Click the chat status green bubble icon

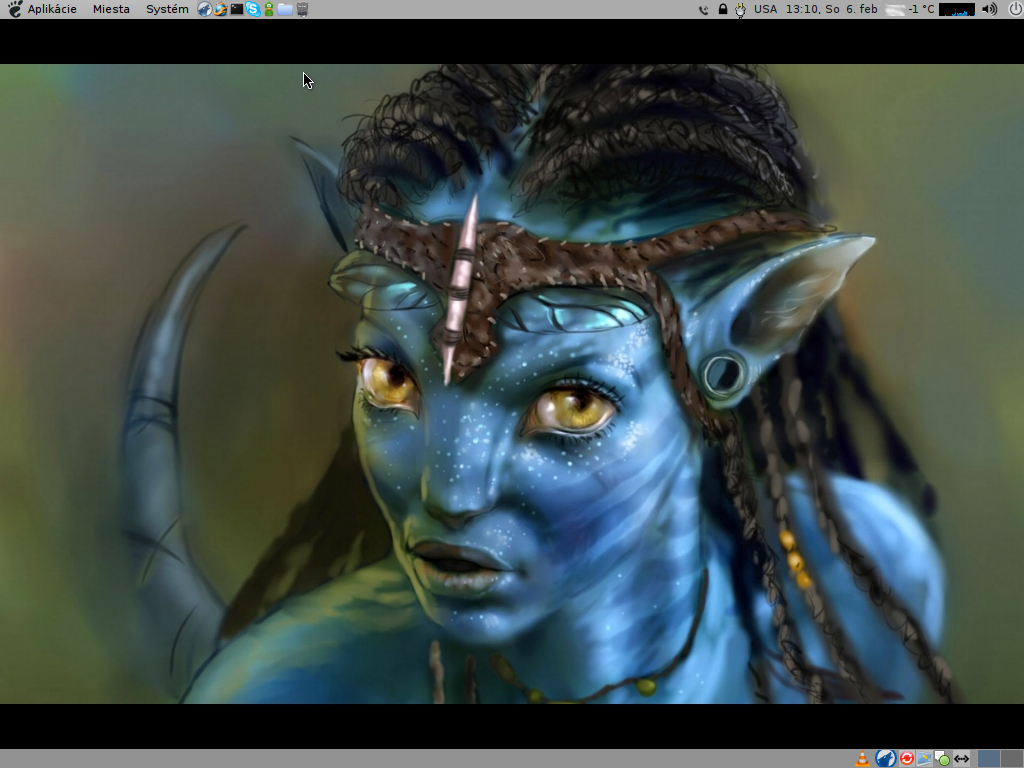[x=942, y=759]
